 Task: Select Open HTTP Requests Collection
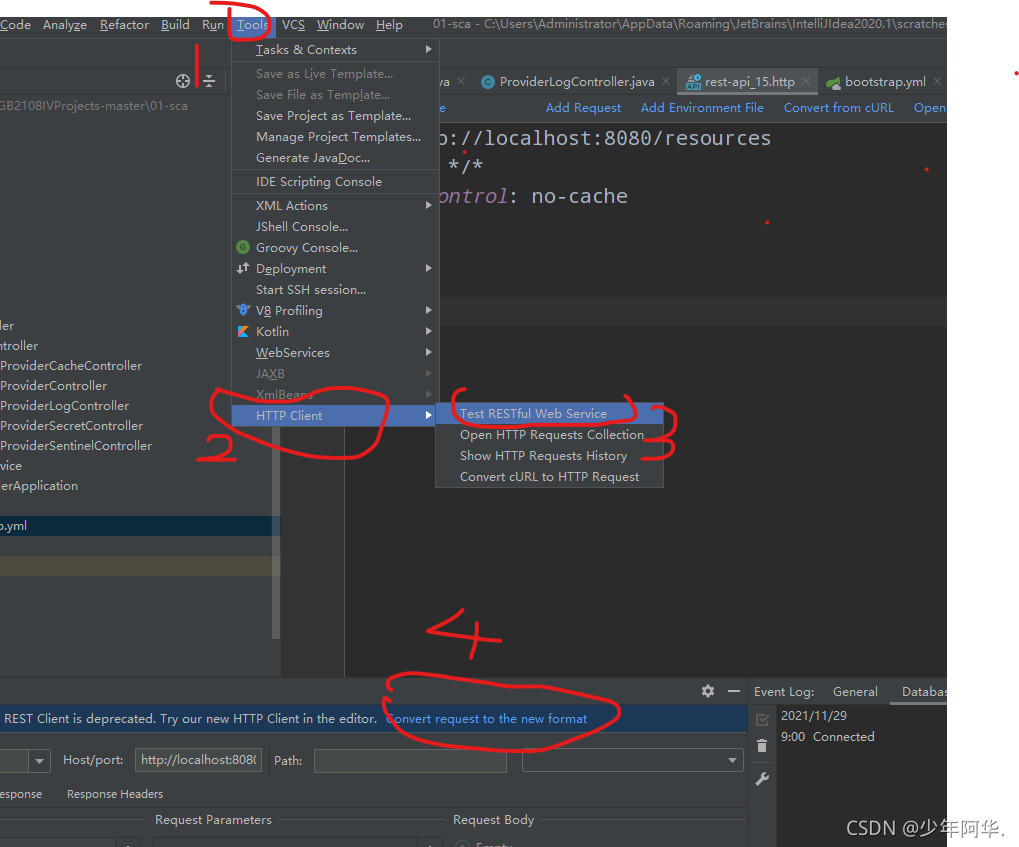click(x=550, y=435)
